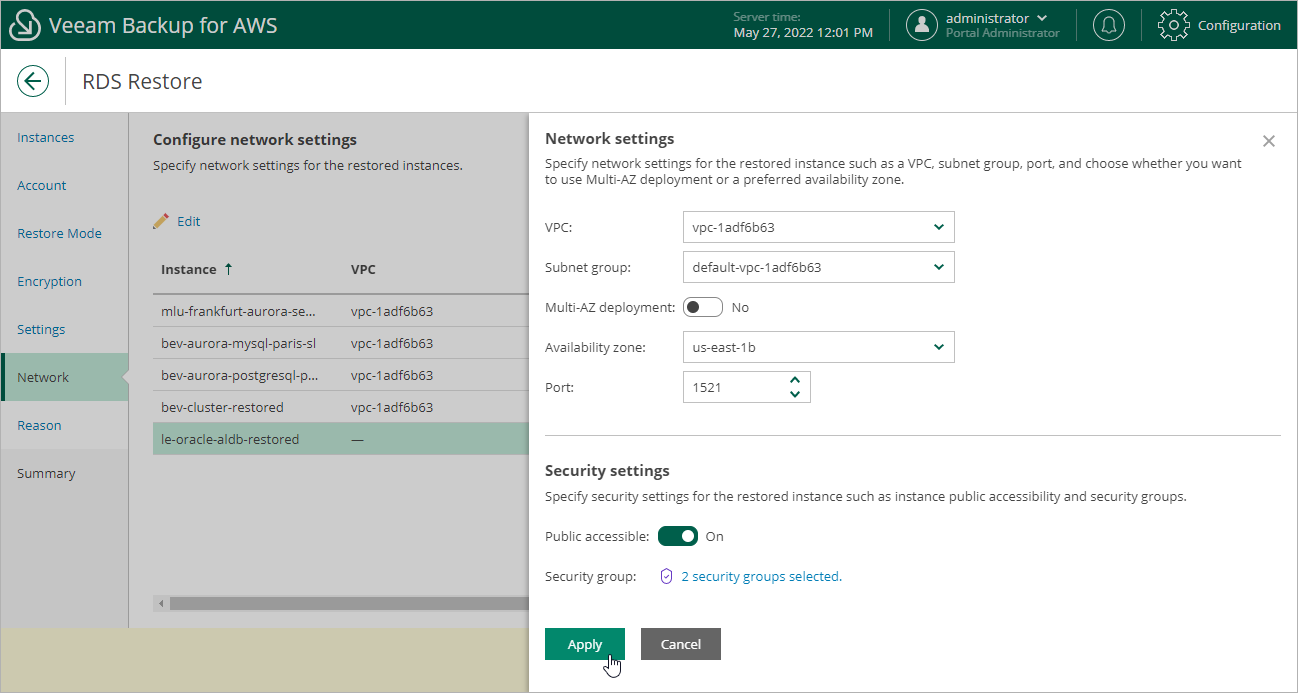Click the Apply button
Image resolution: width=1298 pixels, height=693 pixels.
coord(585,644)
